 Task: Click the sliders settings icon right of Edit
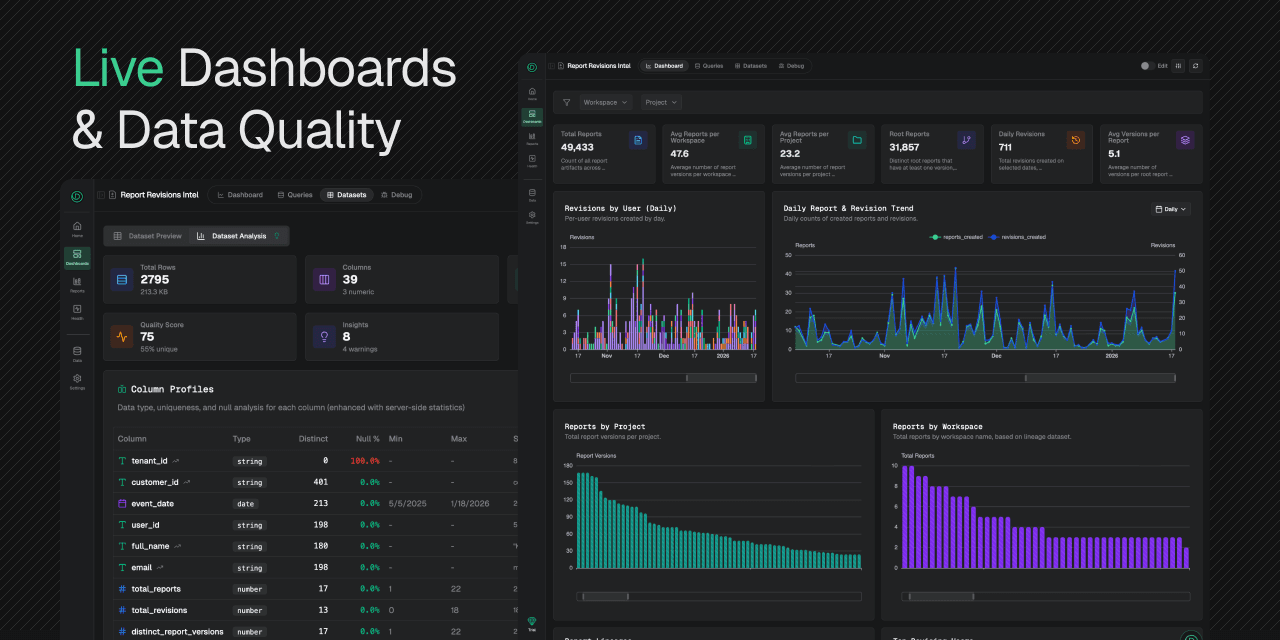pos(1178,66)
